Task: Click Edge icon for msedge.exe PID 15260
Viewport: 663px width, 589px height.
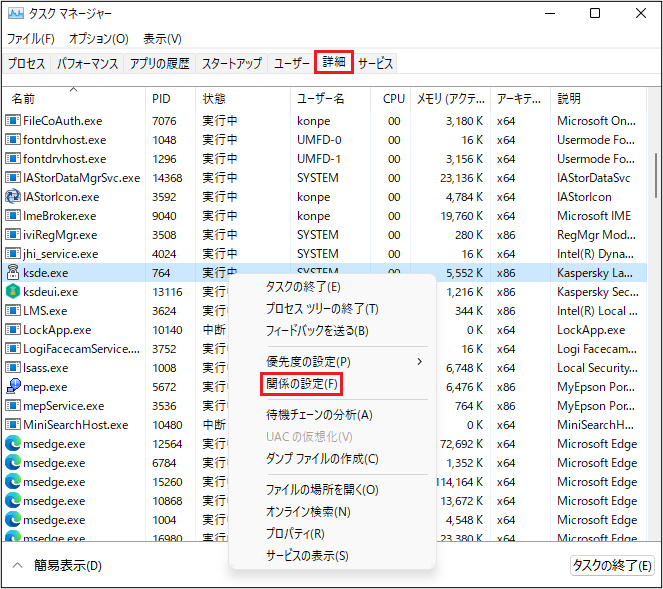Action: click(x=13, y=482)
